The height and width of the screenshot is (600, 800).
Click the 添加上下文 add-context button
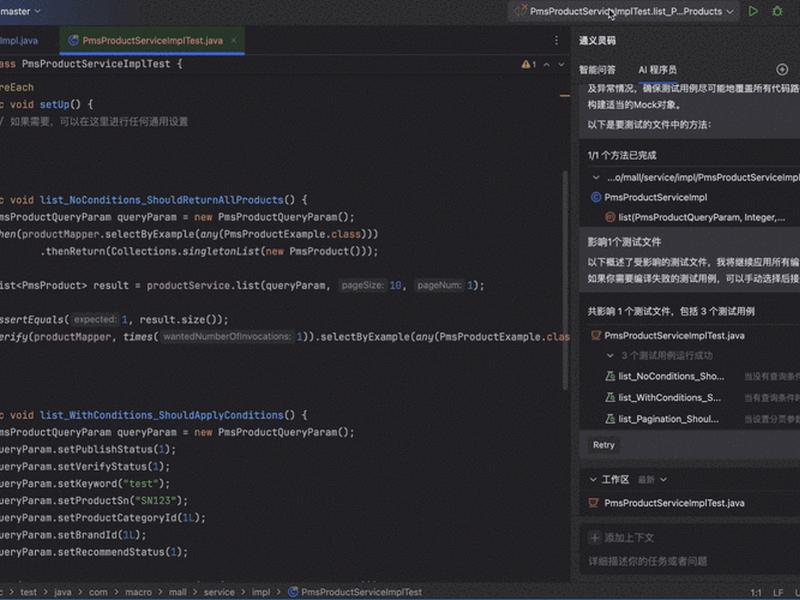click(x=621, y=537)
